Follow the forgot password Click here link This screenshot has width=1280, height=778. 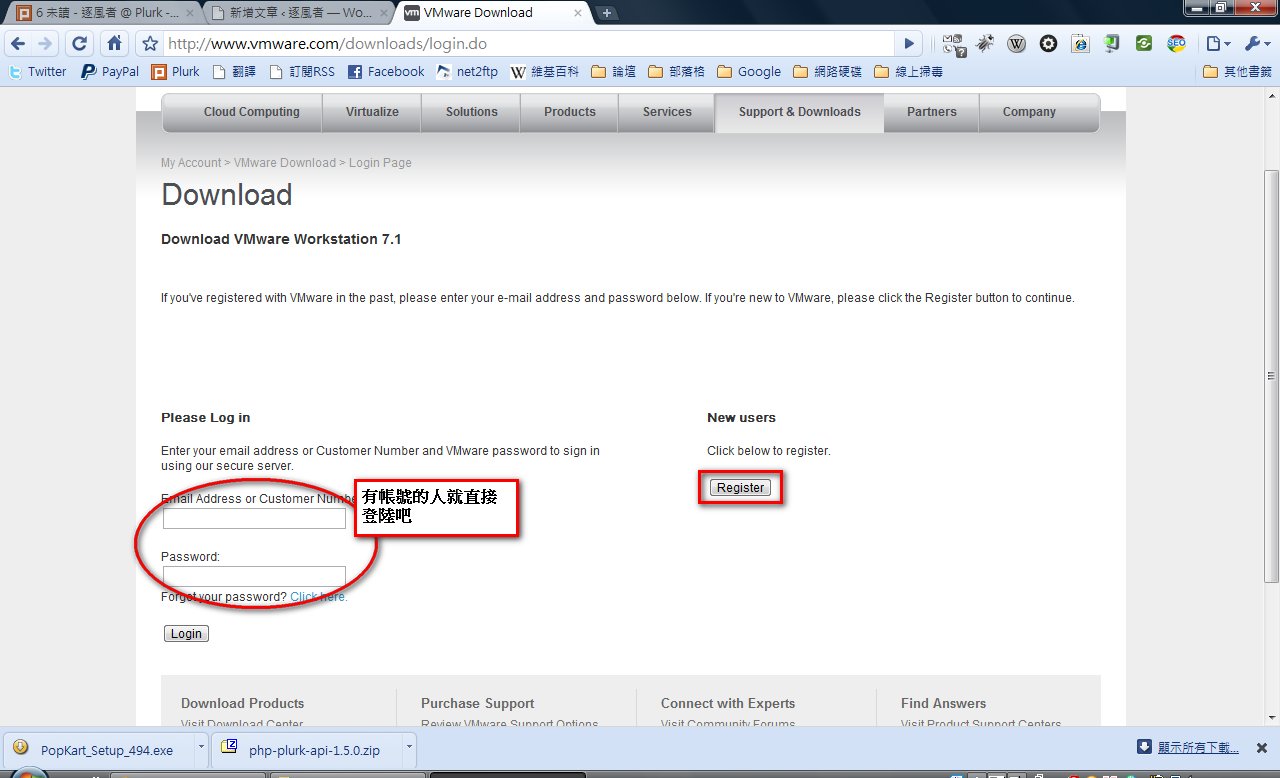(319, 597)
